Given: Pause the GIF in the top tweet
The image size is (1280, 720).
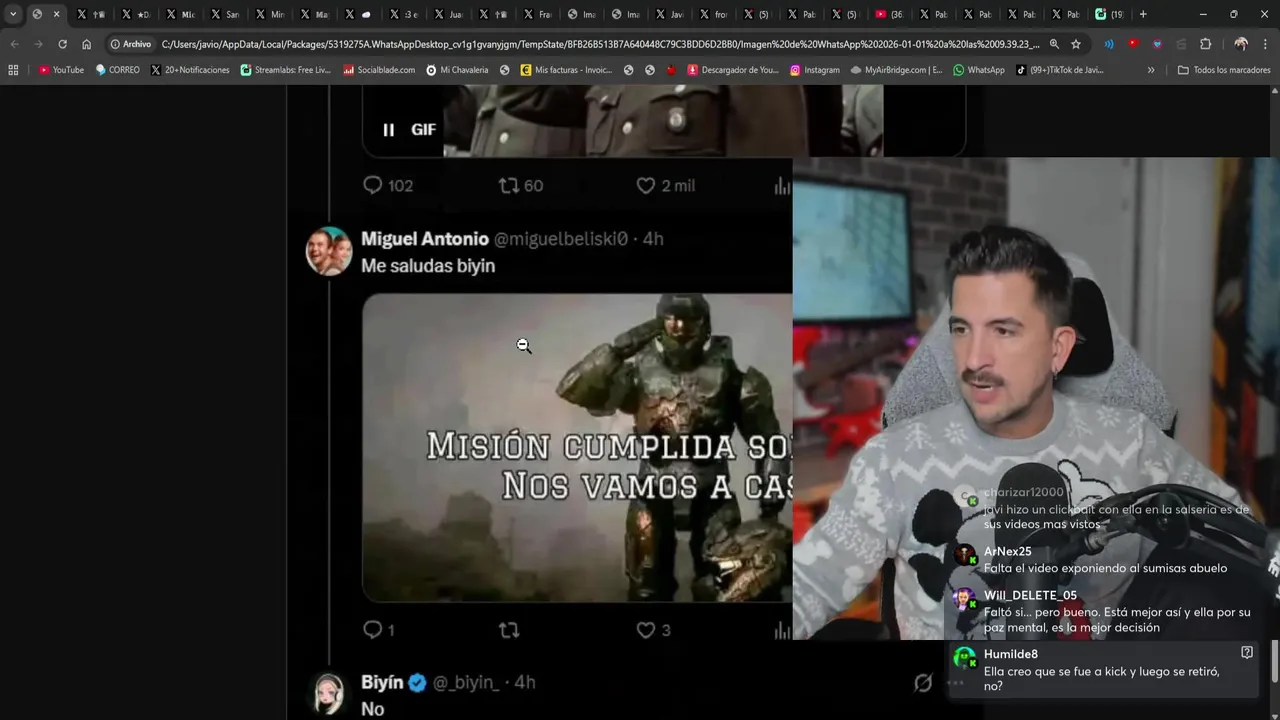Looking at the screenshot, I should pyautogui.click(x=388, y=129).
